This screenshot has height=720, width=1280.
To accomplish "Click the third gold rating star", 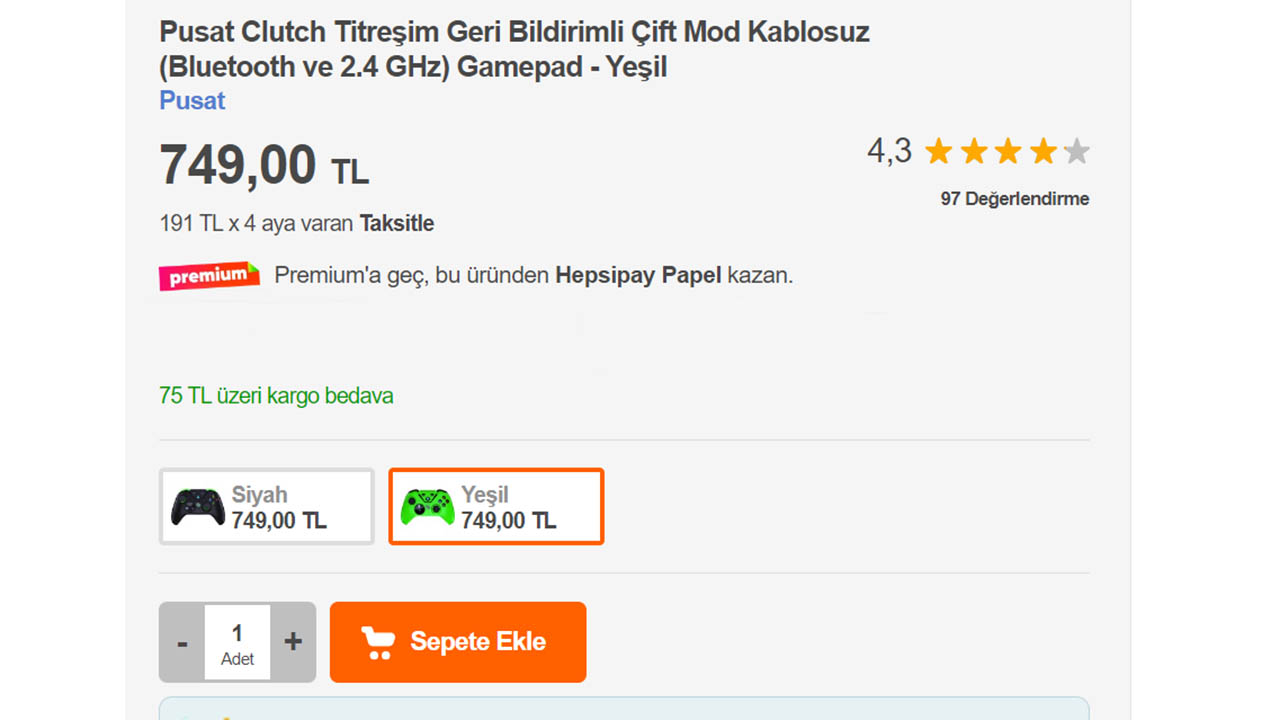I will [x=1008, y=152].
